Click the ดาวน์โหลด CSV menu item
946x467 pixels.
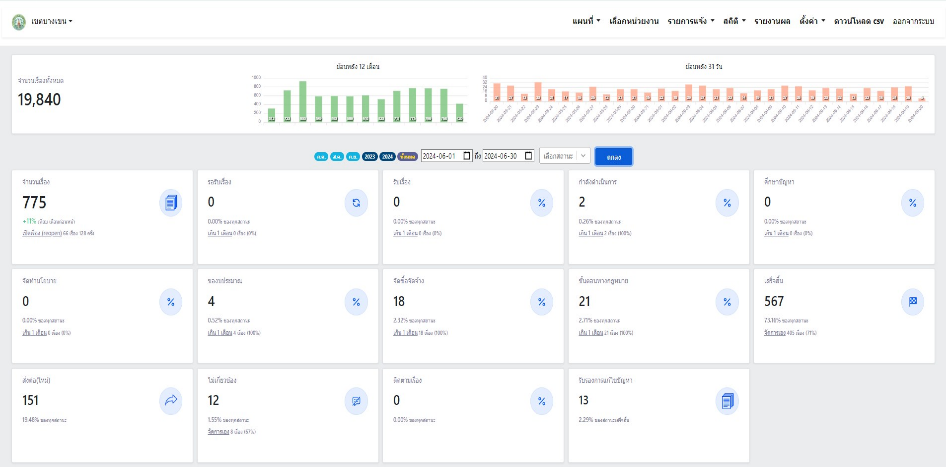click(x=859, y=21)
